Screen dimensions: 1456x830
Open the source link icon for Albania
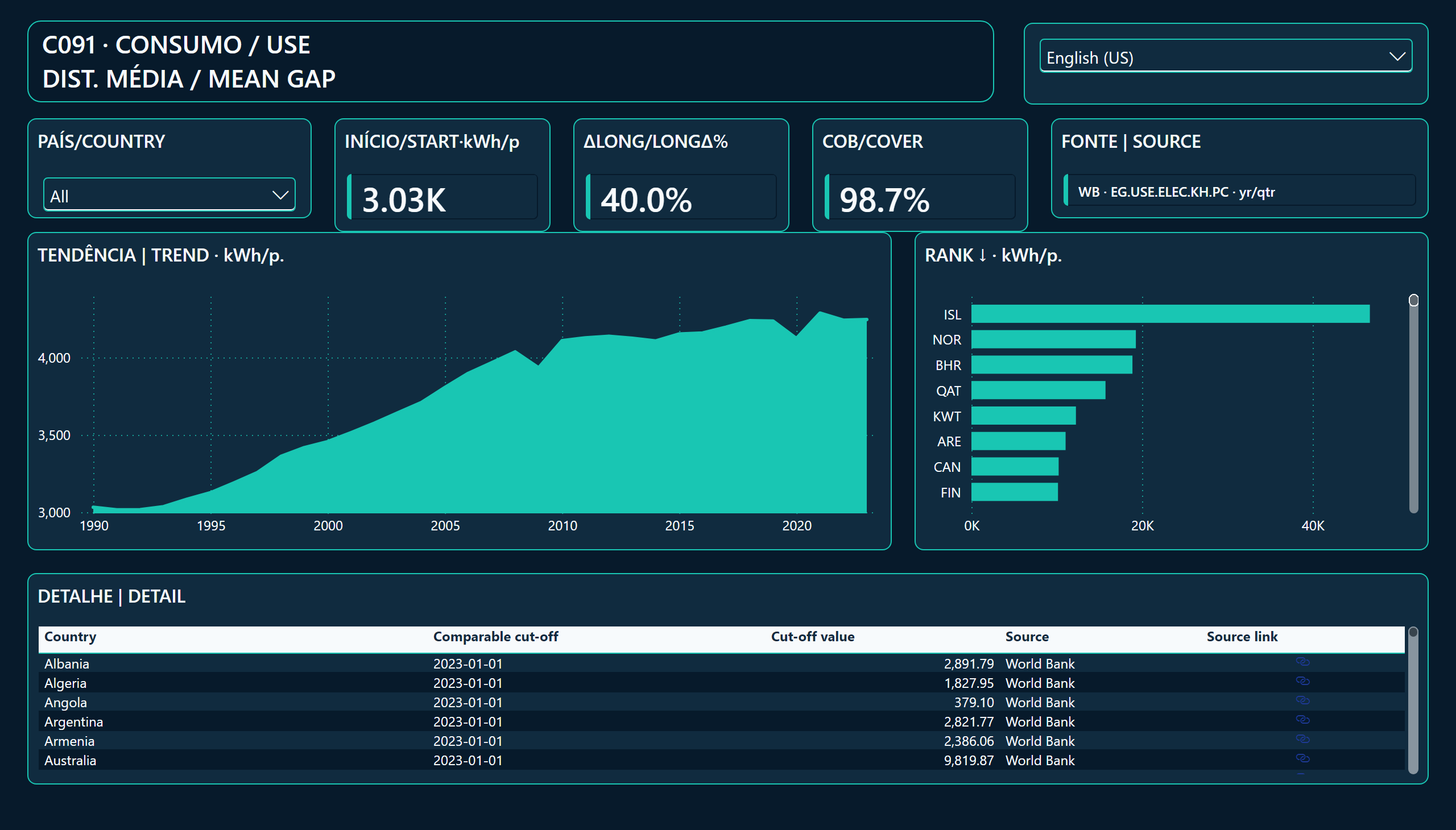tap(1302, 662)
